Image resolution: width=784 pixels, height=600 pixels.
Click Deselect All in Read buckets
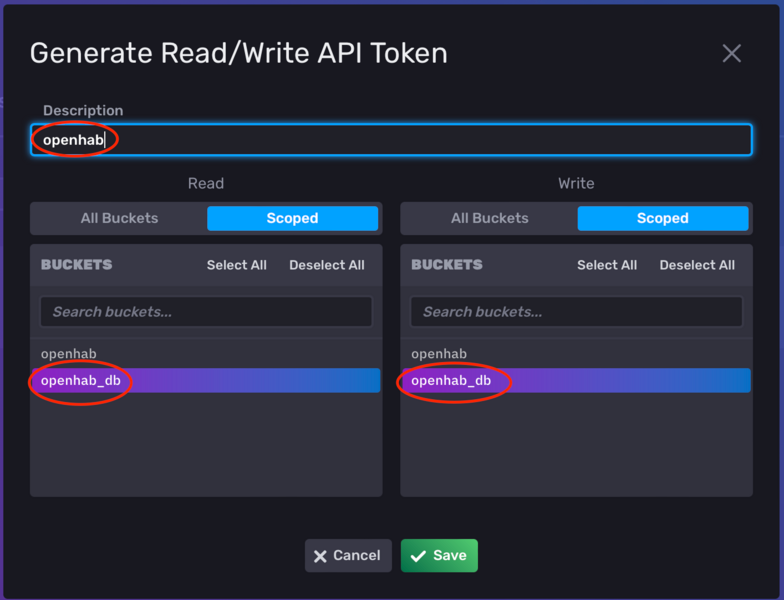[x=326, y=265]
